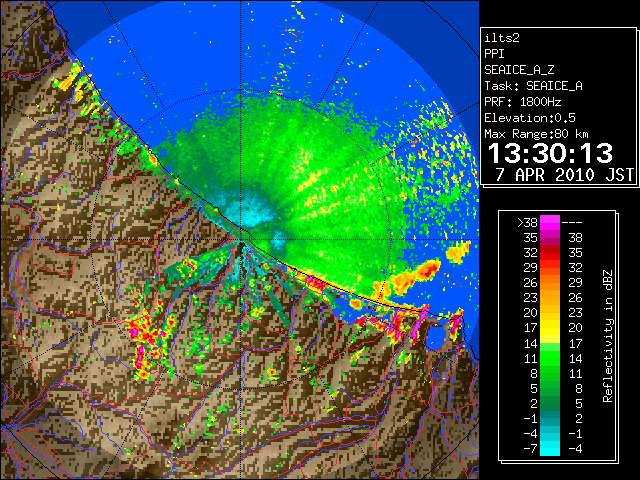
Task: Click the radar site center where range lines cross
Action: click(x=241, y=240)
